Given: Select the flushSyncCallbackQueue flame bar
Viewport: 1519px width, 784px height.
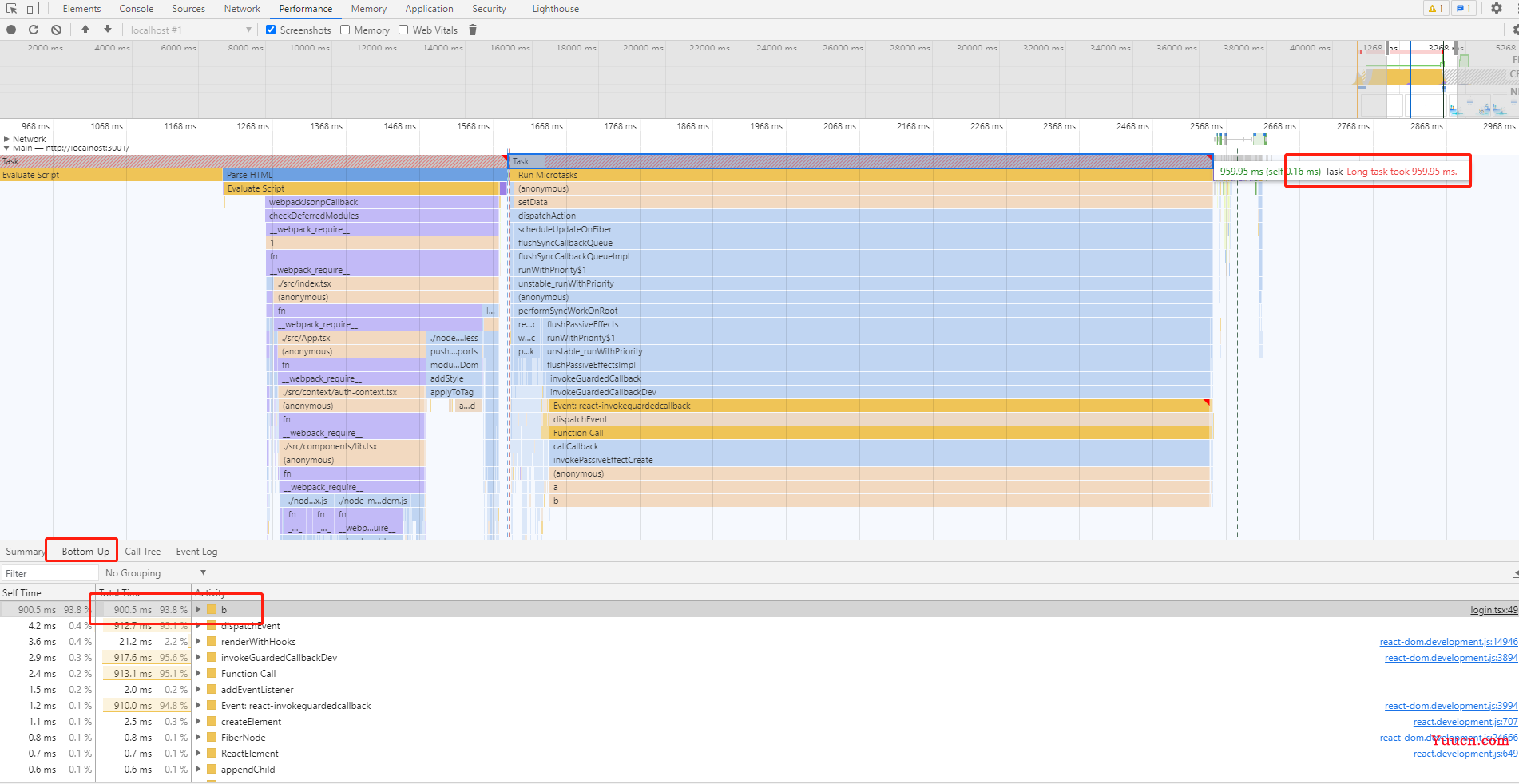Looking at the screenshot, I should (863, 243).
